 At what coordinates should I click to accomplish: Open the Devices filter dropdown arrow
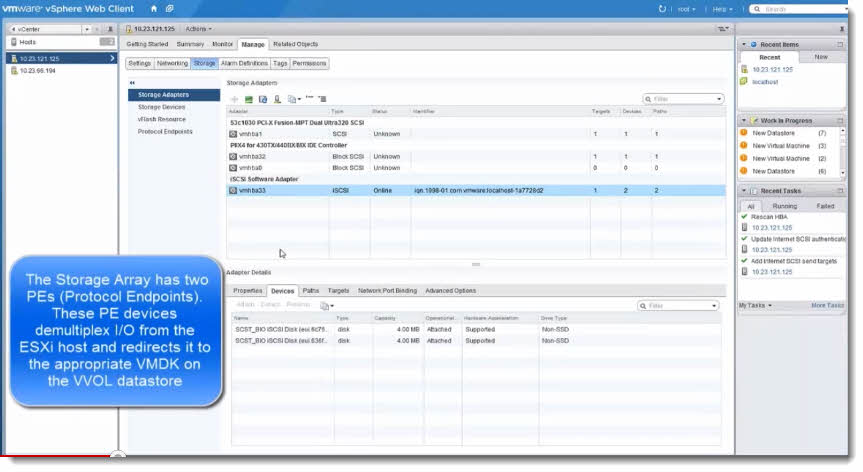tap(714, 306)
